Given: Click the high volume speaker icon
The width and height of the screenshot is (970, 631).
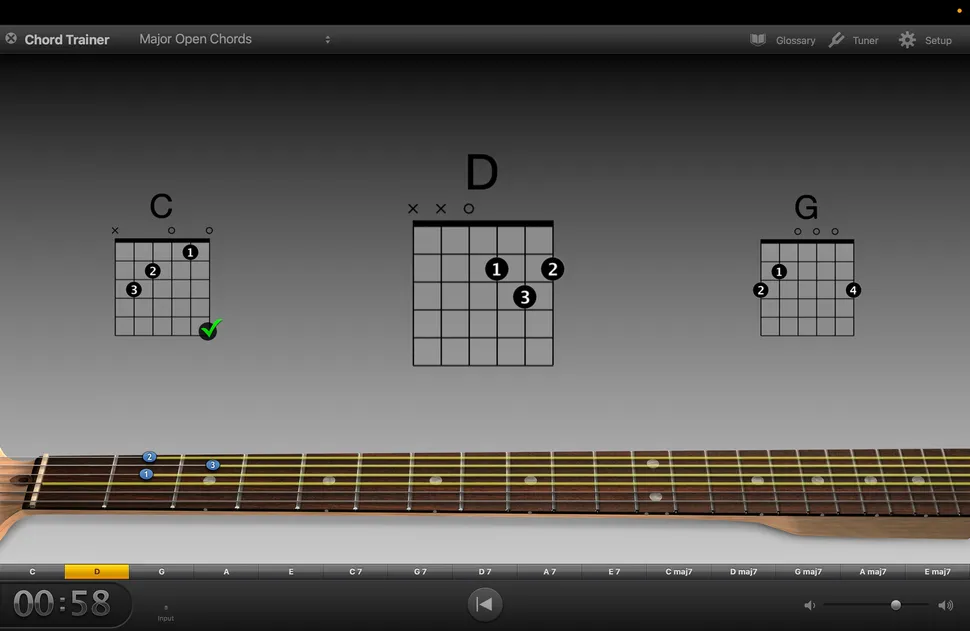Looking at the screenshot, I should pyautogui.click(x=945, y=605).
